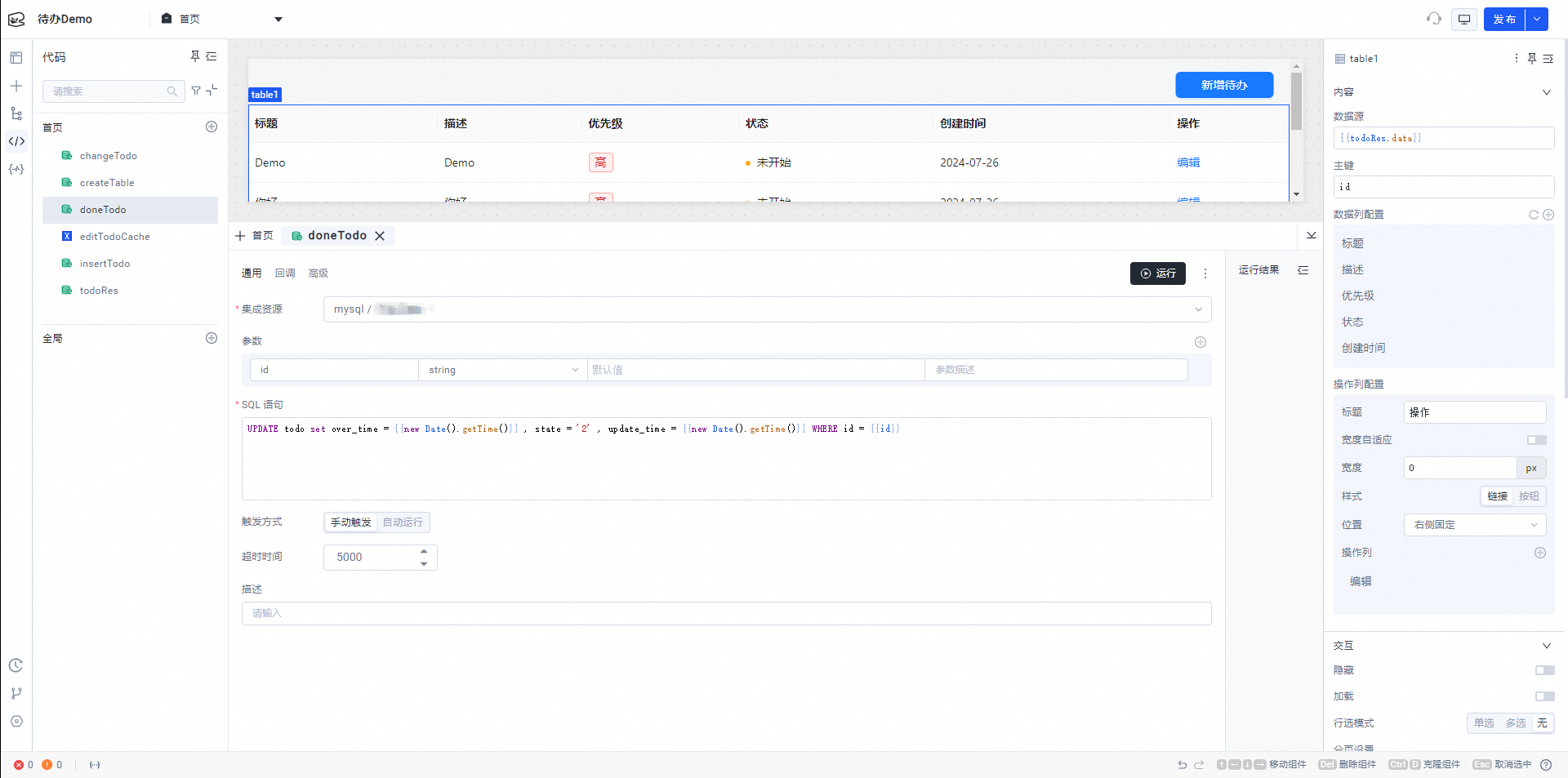Open the 位置 右侧固定 dropdown
This screenshot has height=778, width=1568.
tap(1475, 525)
